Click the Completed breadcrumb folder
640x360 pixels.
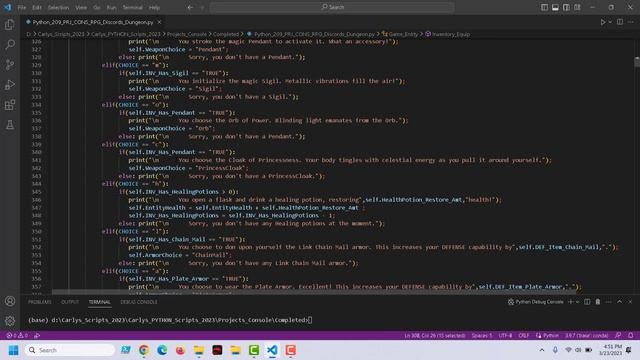[226, 34]
